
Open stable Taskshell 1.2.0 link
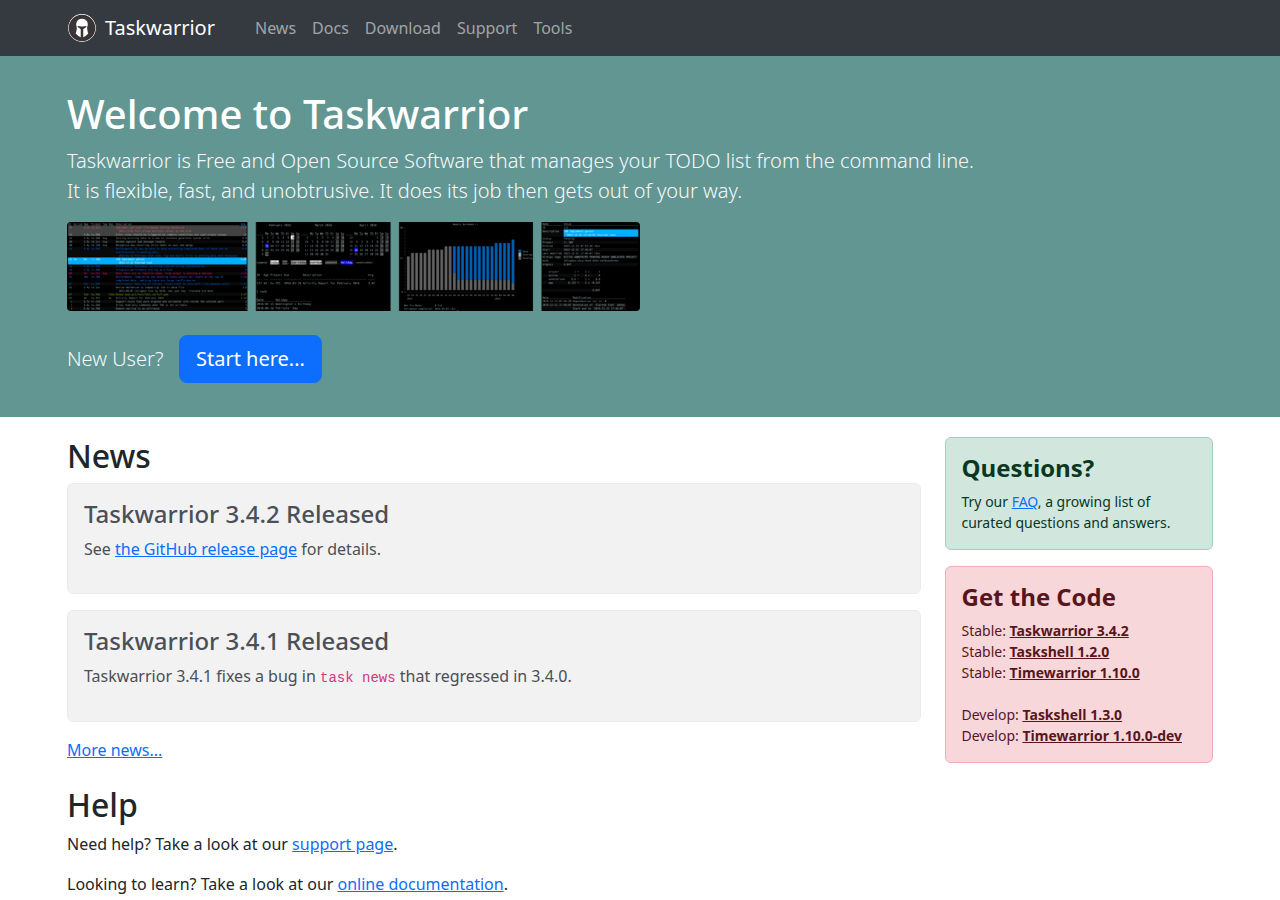click(1059, 652)
